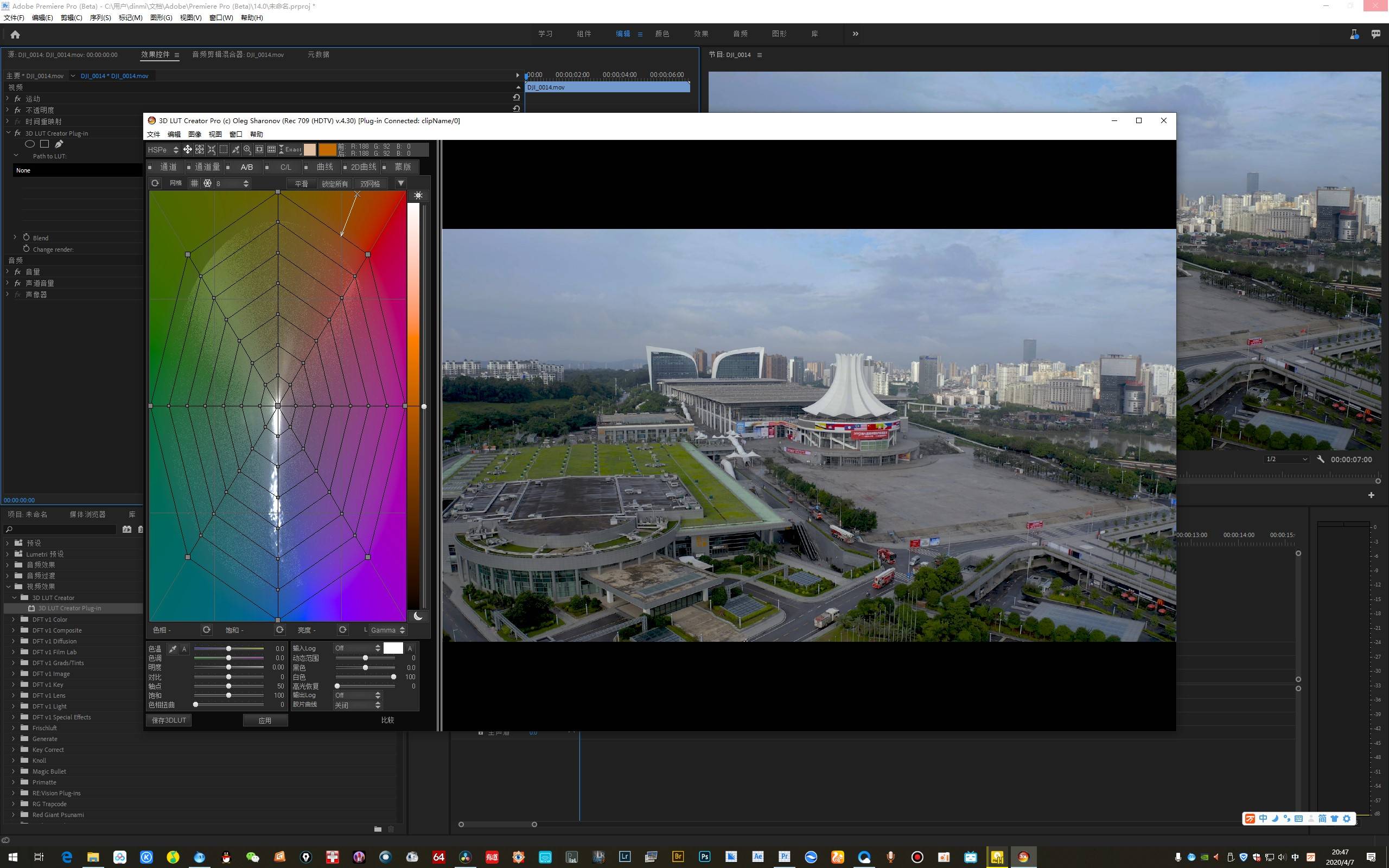Click the 锁定所有 button
The height and width of the screenshot is (868, 1389).
click(335, 184)
